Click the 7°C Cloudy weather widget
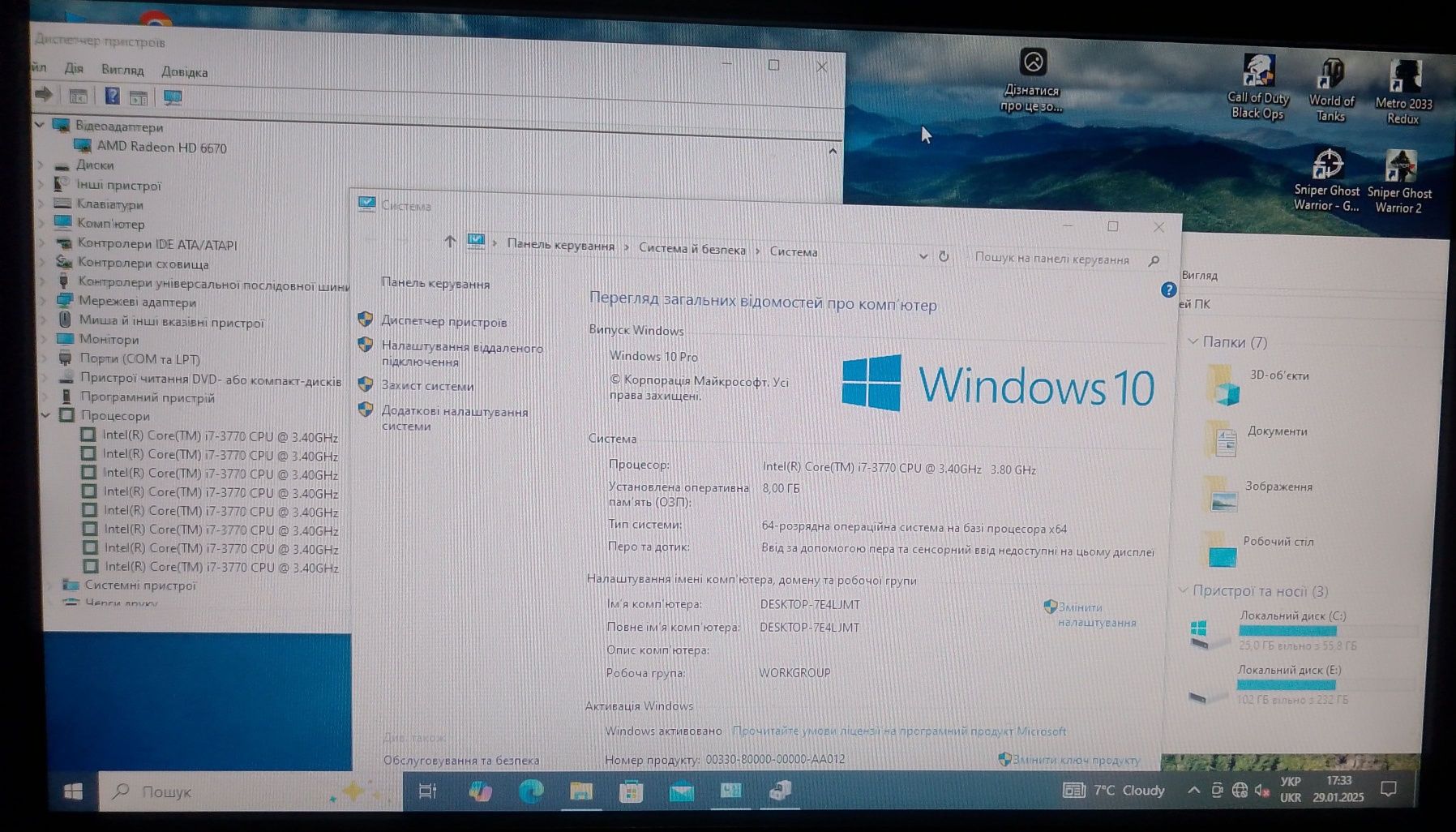1456x832 pixels. (x=1113, y=790)
